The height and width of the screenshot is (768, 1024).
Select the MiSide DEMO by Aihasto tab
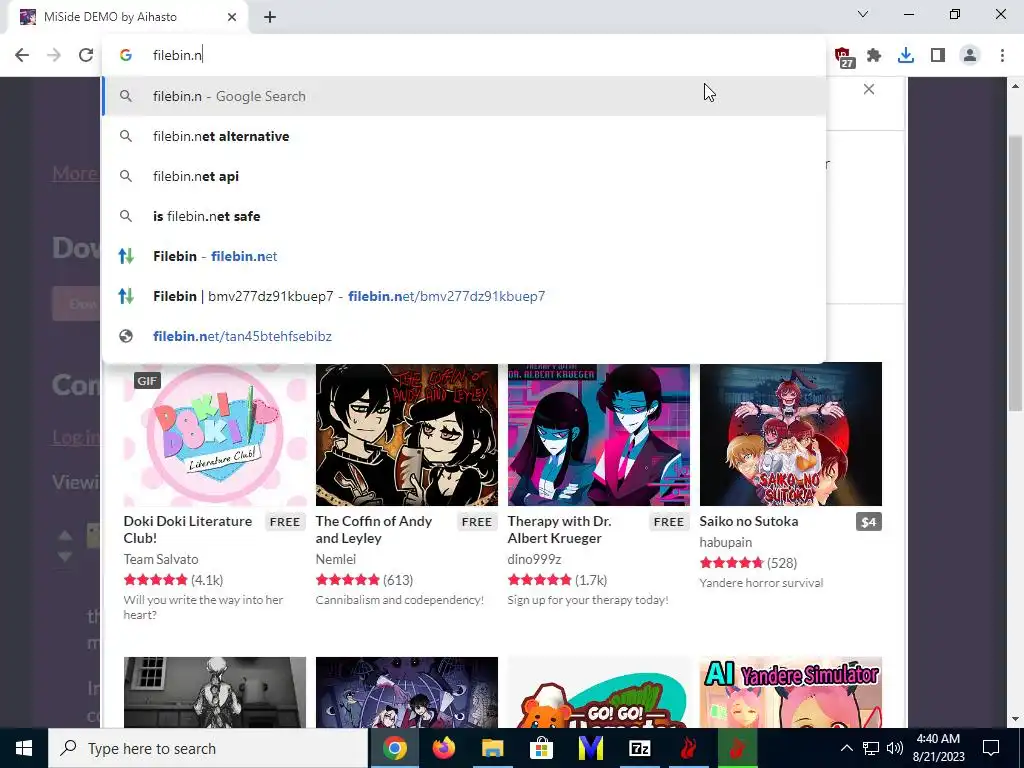coord(127,17)
